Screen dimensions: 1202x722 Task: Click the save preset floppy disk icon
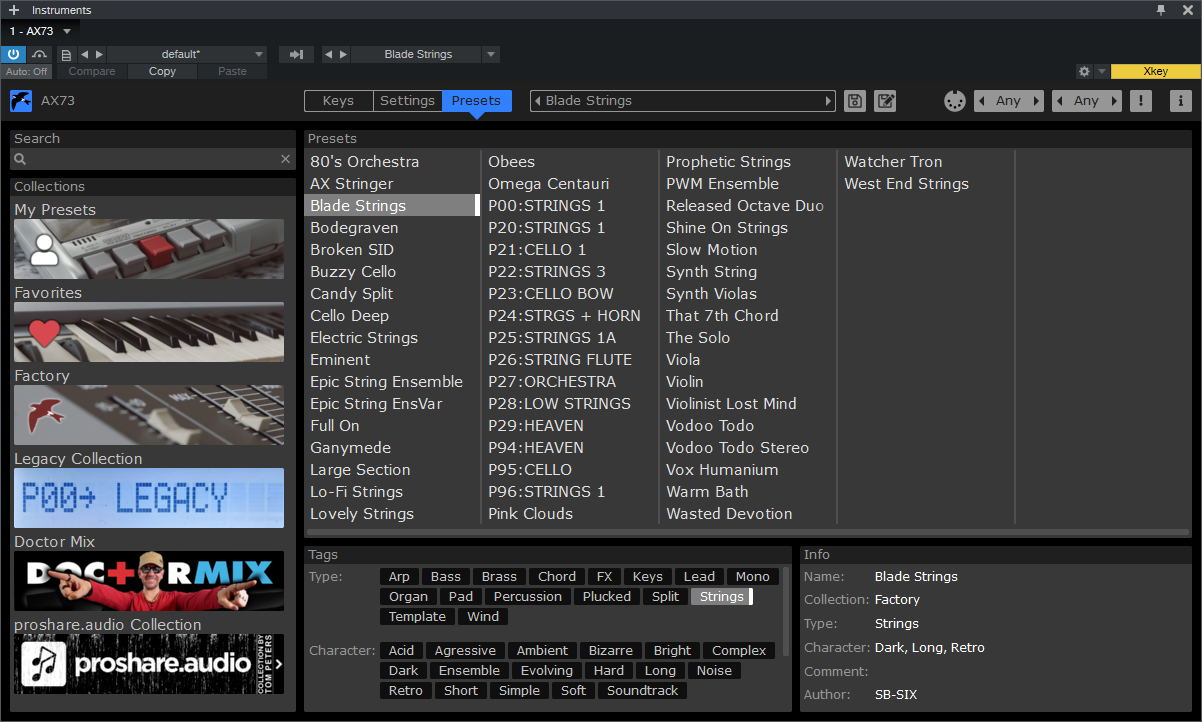[855, 101]
